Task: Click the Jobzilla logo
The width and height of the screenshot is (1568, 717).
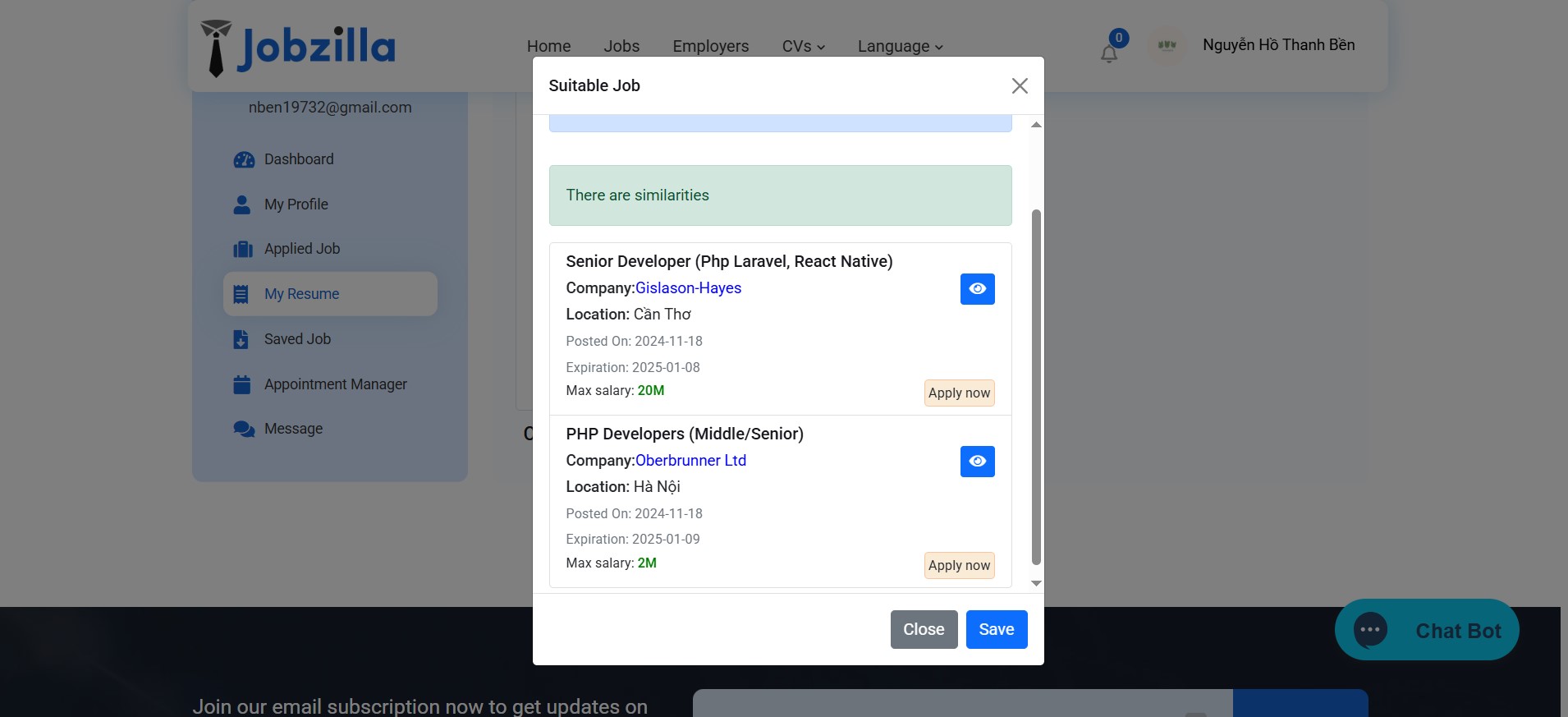Action: point(298,48)
